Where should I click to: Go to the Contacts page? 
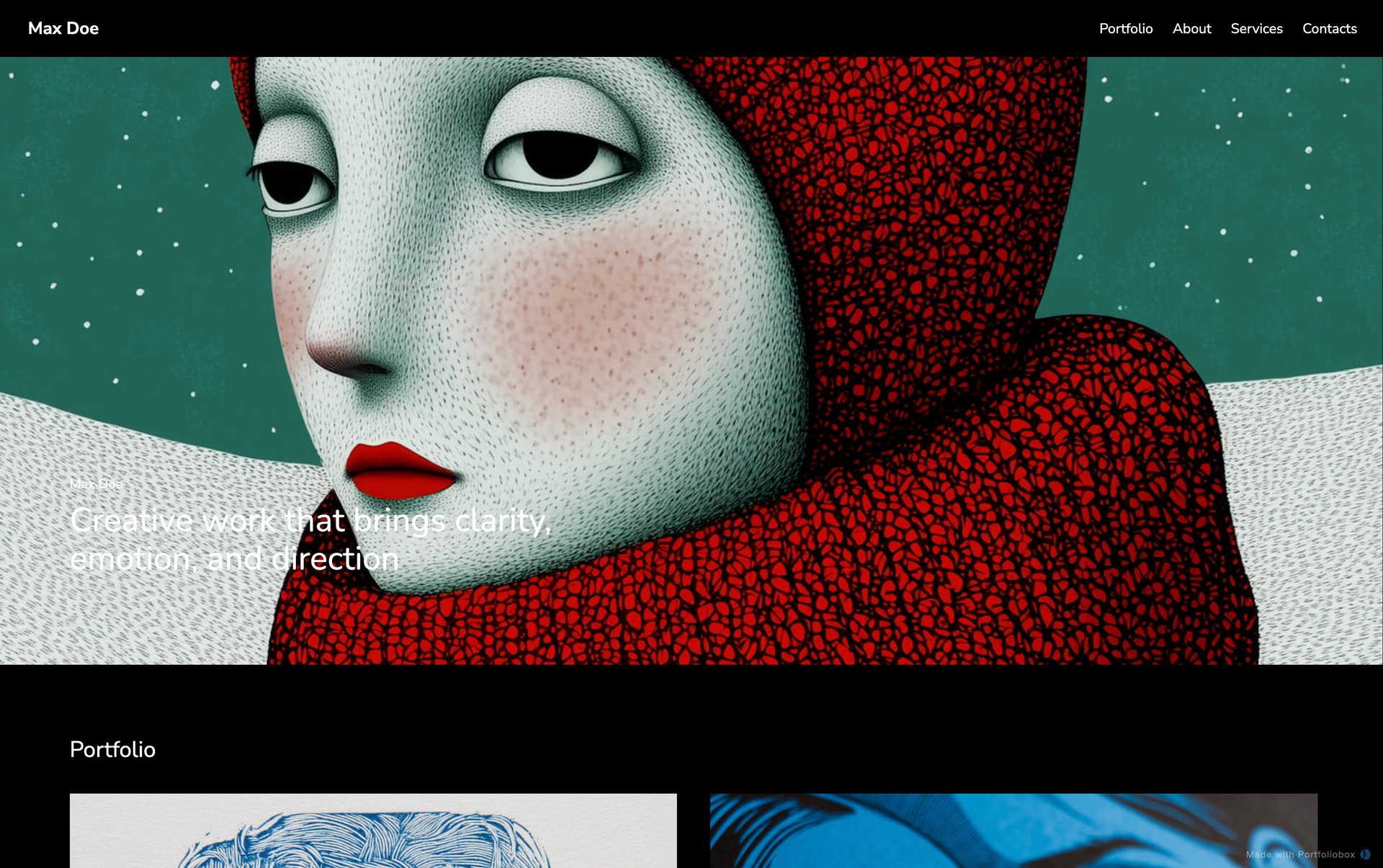[1329, 29]
